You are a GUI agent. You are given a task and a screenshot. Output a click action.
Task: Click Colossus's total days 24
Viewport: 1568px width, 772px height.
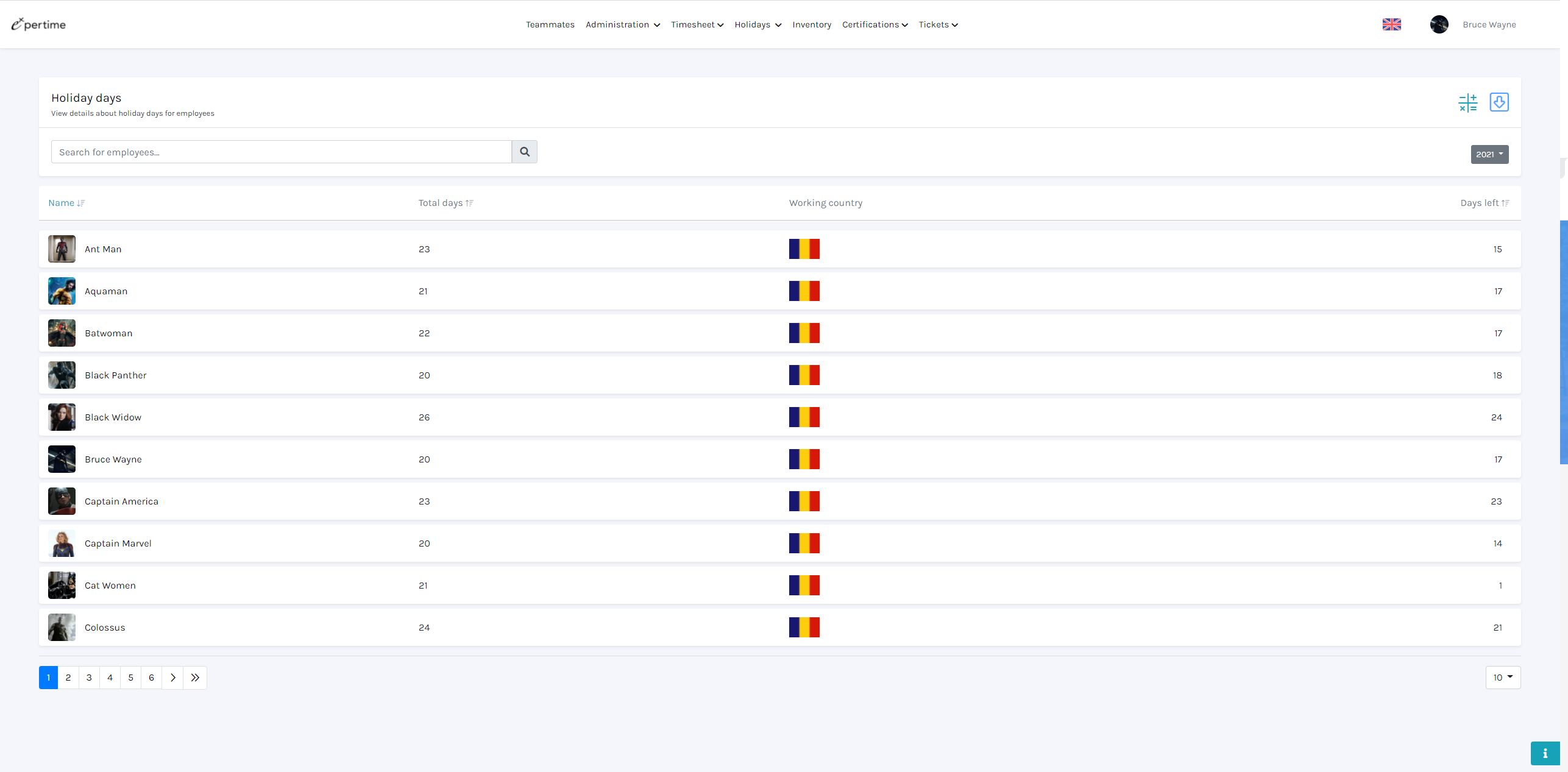[x=424, y=628]
